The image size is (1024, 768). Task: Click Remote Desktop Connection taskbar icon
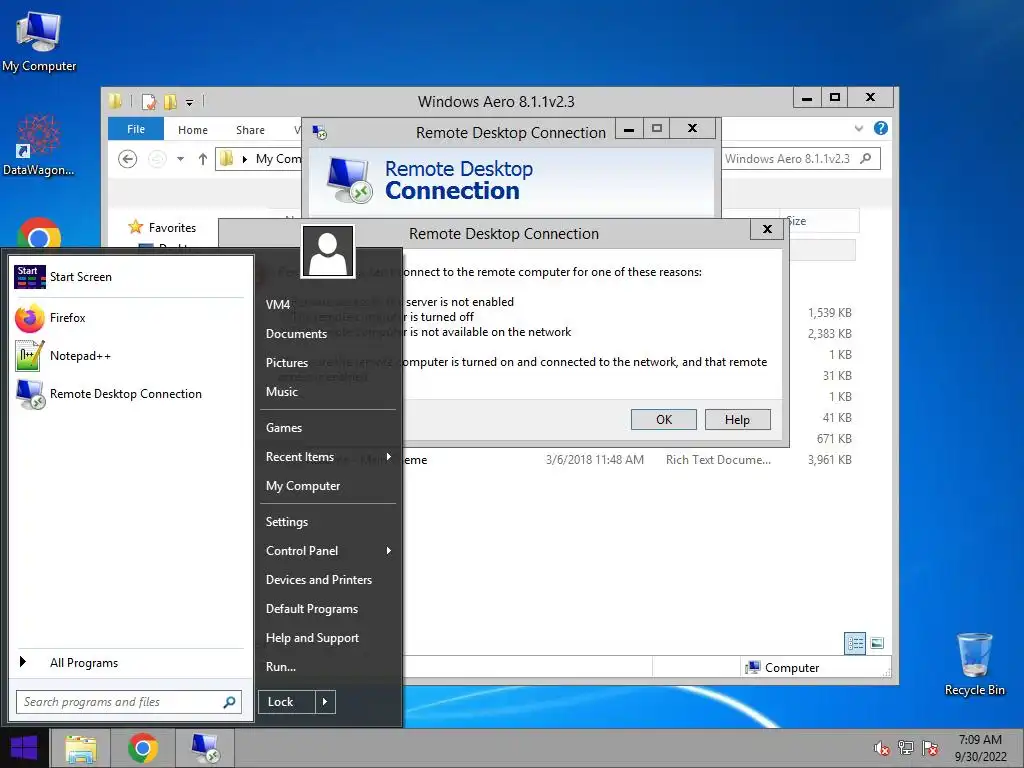pyautogui.click(x=205, y=748)
